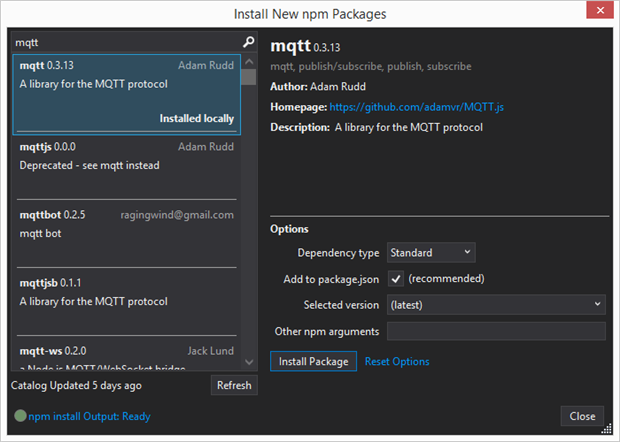Click the search magnifier icon
The height and width of the screenshot is (442, 620).
click(x=248, y=43)
